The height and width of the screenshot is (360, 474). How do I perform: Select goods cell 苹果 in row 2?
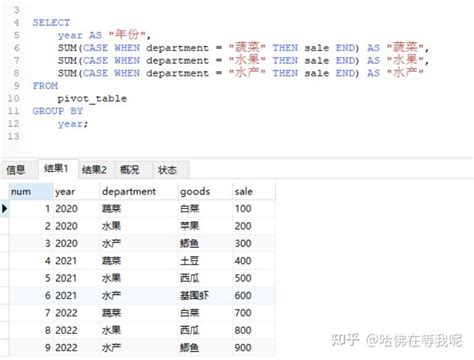[205, 226]
